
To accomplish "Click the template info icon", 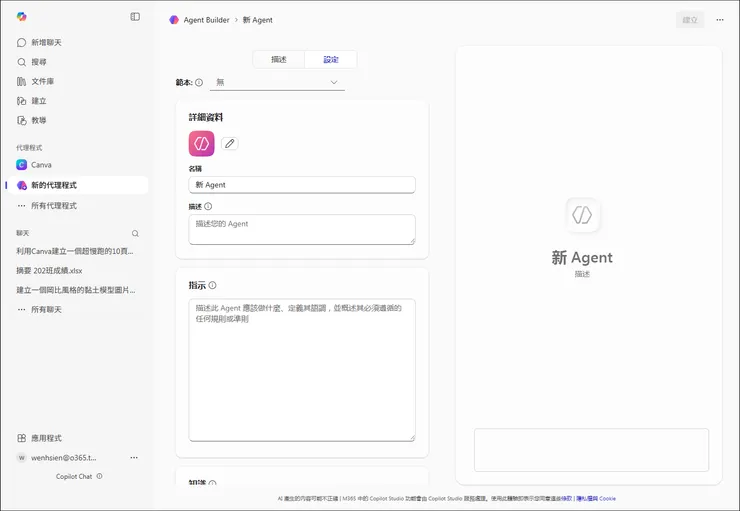I will coord(199,83).
